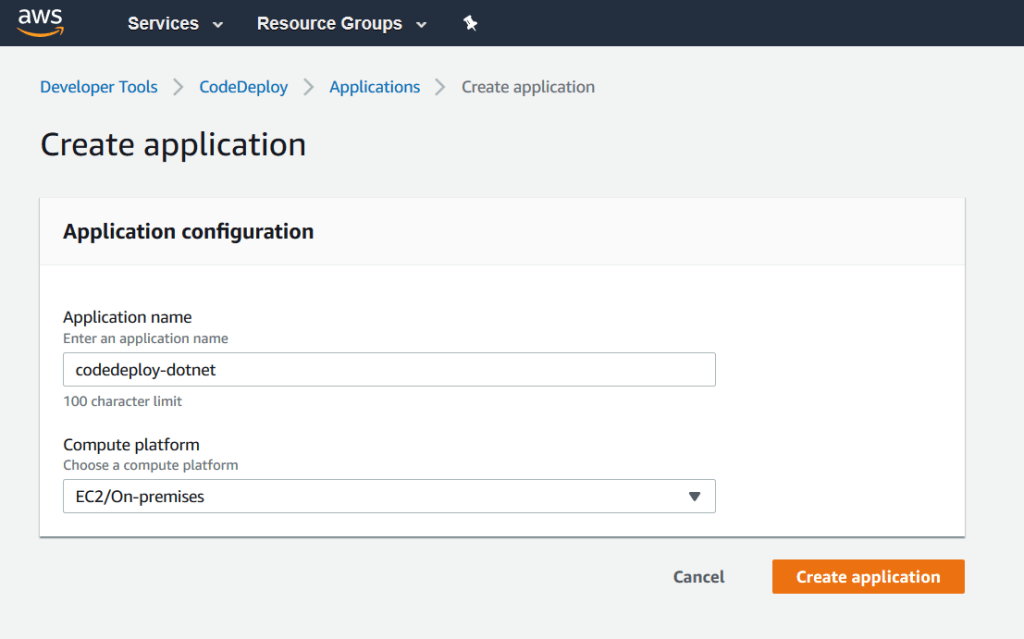The height and width of the screenshot is (639, 1024).
Task: Click the arrow separator after CodeDeploy
Action: (x=309, y=87)
